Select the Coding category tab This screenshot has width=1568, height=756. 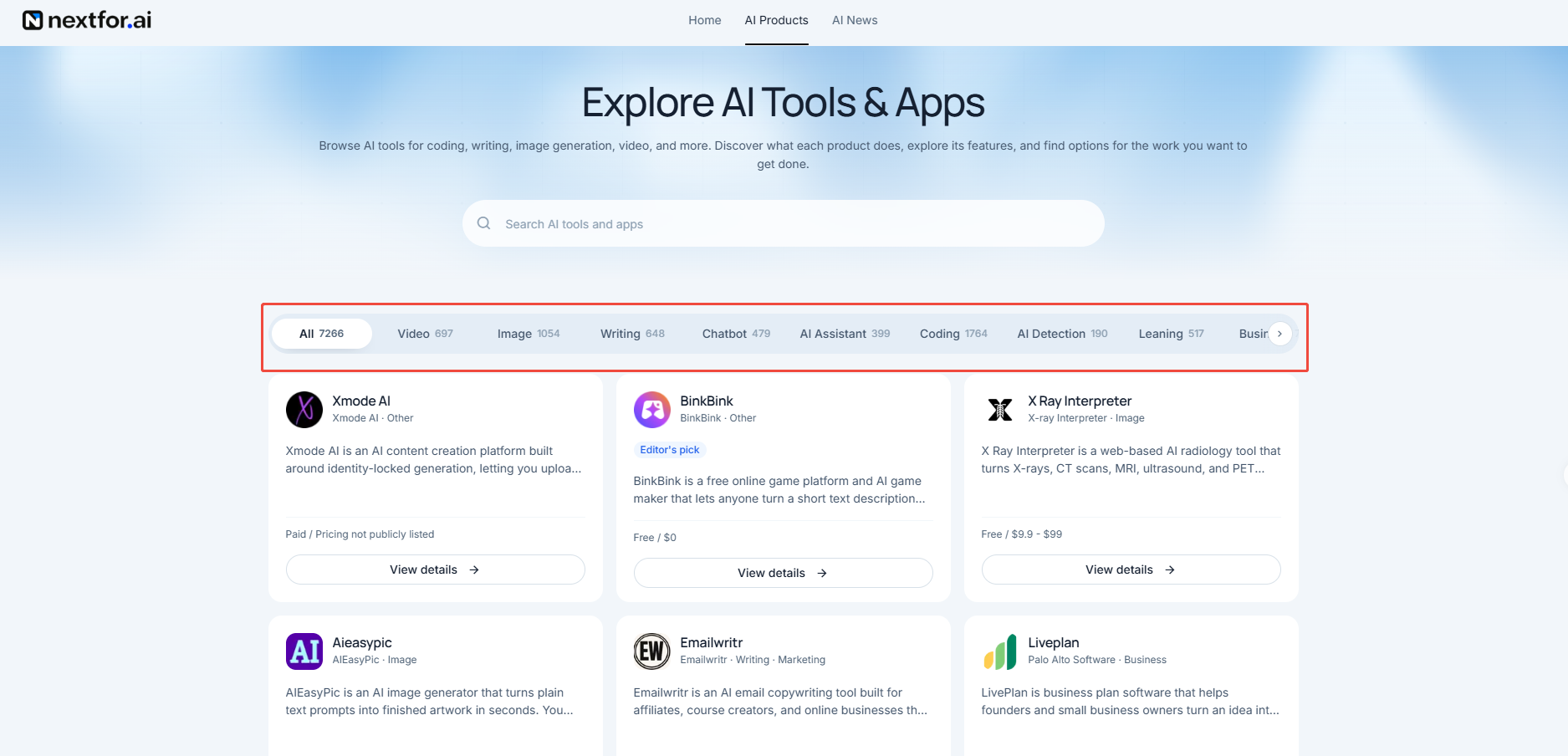953,334
